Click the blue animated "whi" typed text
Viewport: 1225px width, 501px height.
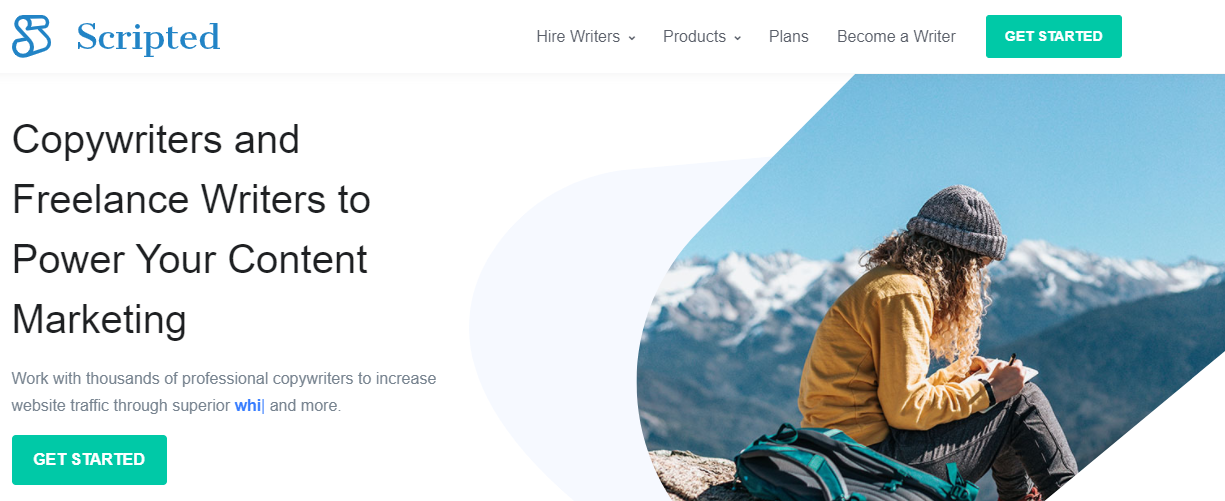(x=248, y=406)
